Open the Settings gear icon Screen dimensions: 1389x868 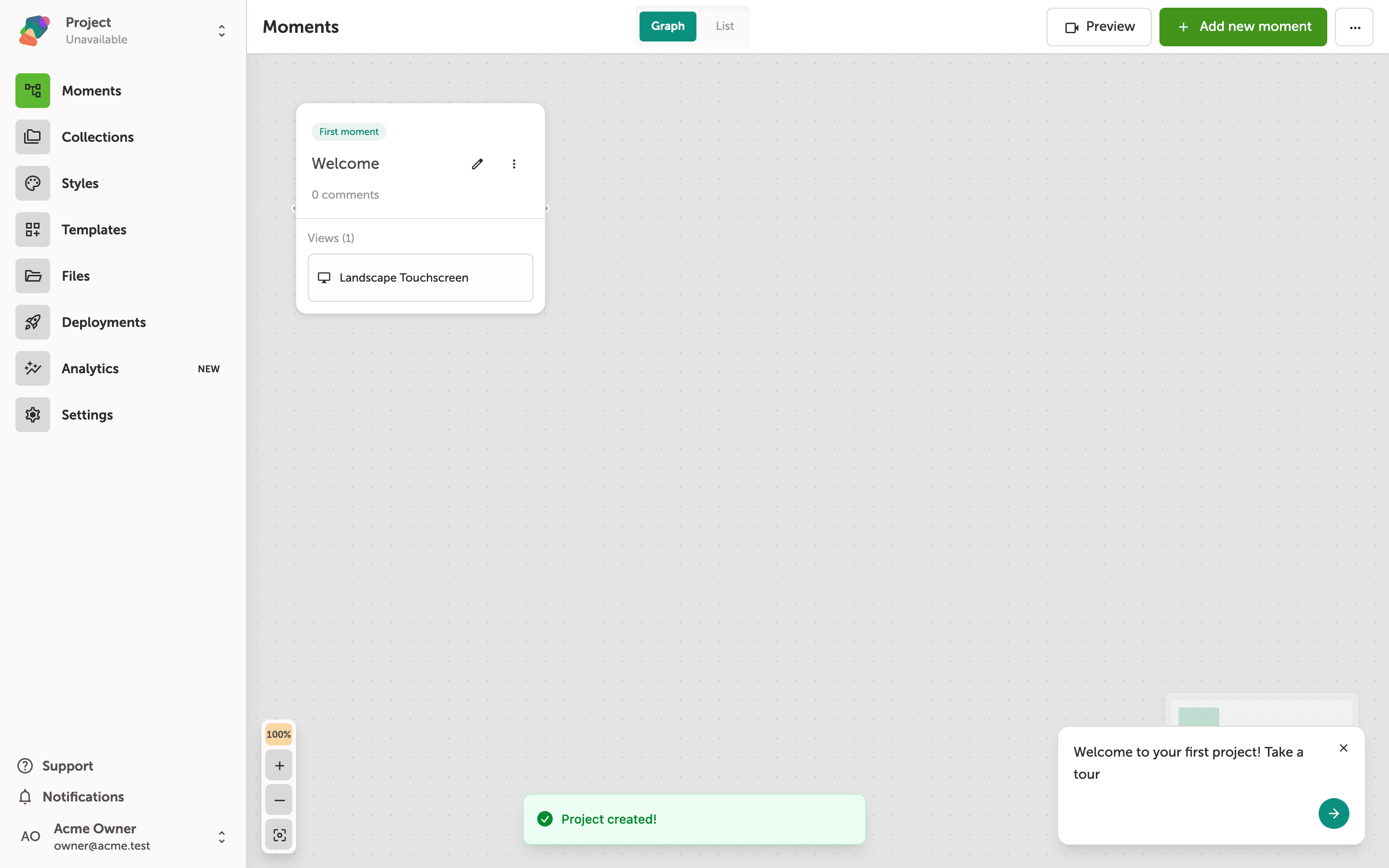pos(33,415)
